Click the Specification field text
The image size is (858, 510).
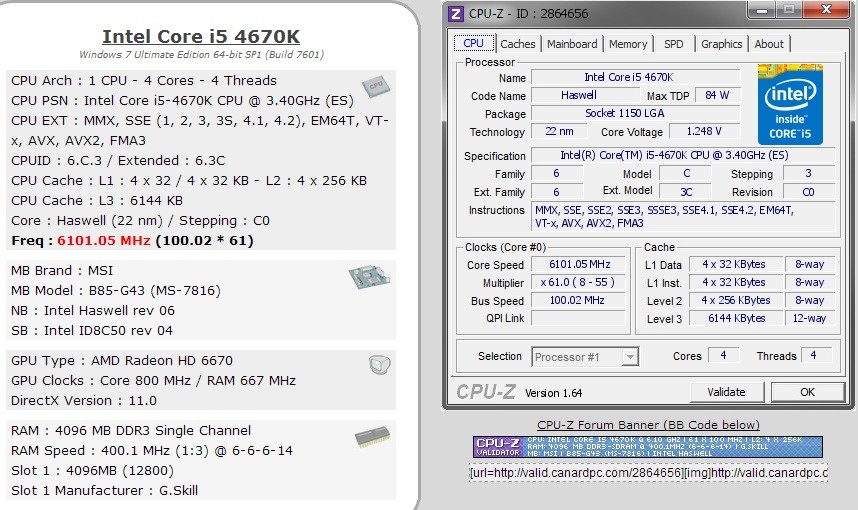point(683,155)
